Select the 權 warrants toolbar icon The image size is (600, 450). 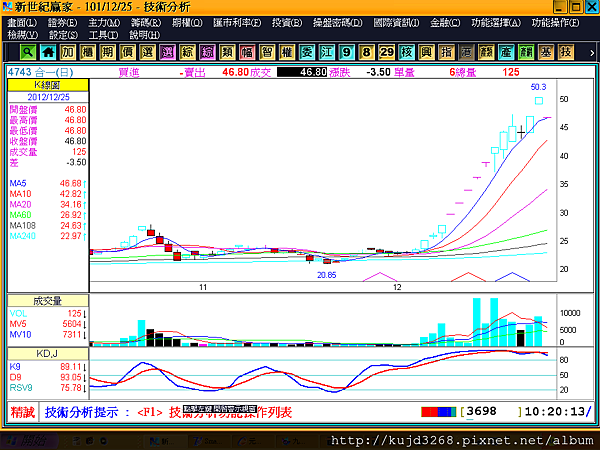[287, 52]
